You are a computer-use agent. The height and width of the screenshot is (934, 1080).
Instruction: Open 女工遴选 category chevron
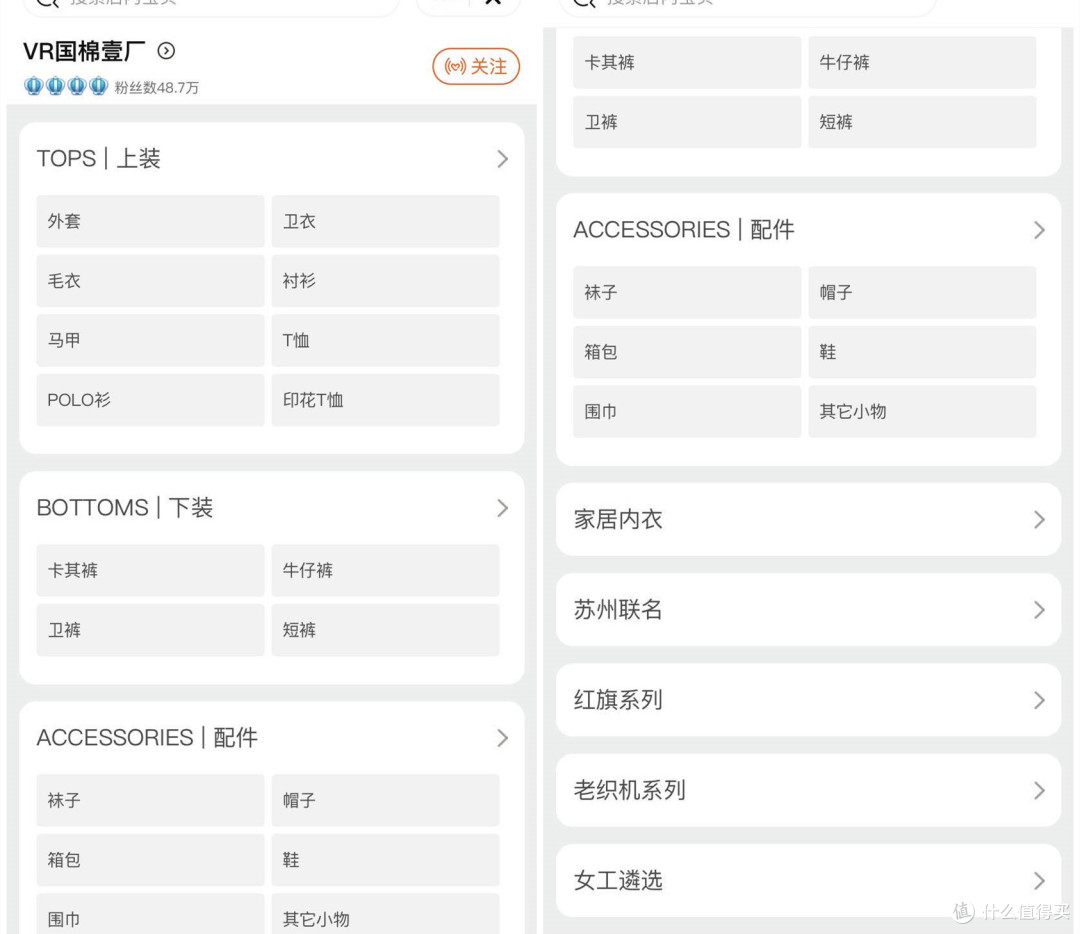(1039, 880)
